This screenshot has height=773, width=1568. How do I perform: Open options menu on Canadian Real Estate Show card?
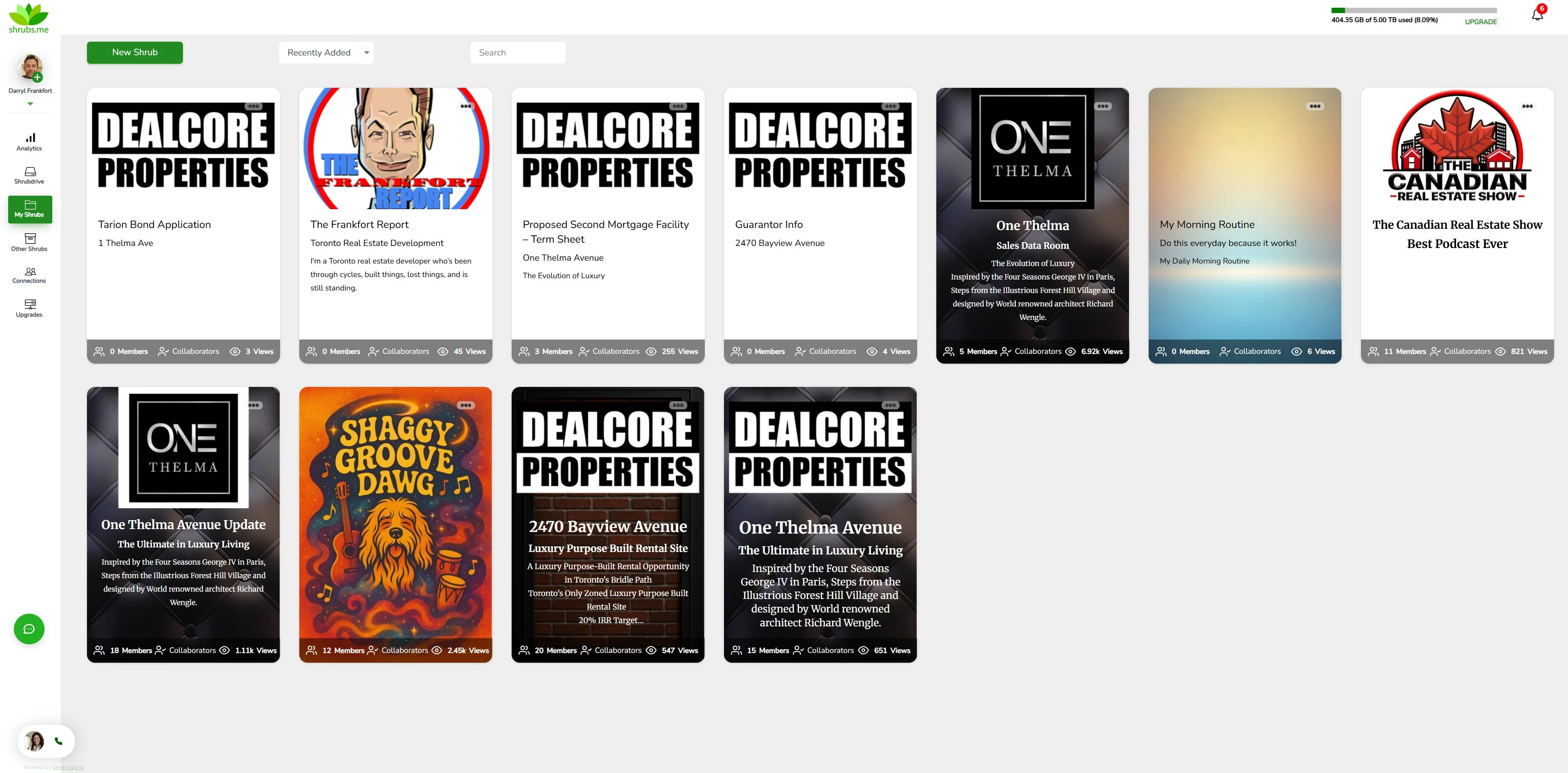(x=1528, y=106)
